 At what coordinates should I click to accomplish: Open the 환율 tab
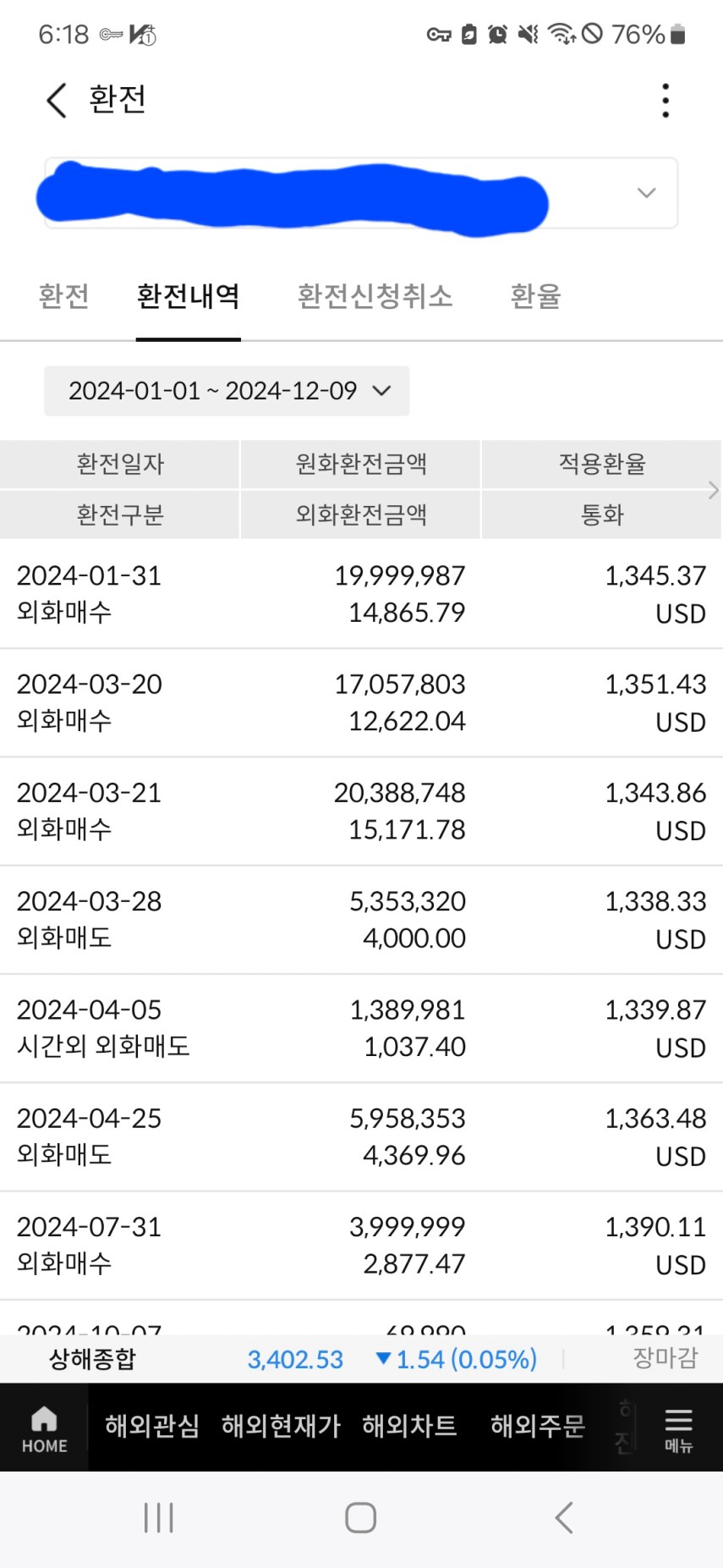coord(535,297)
